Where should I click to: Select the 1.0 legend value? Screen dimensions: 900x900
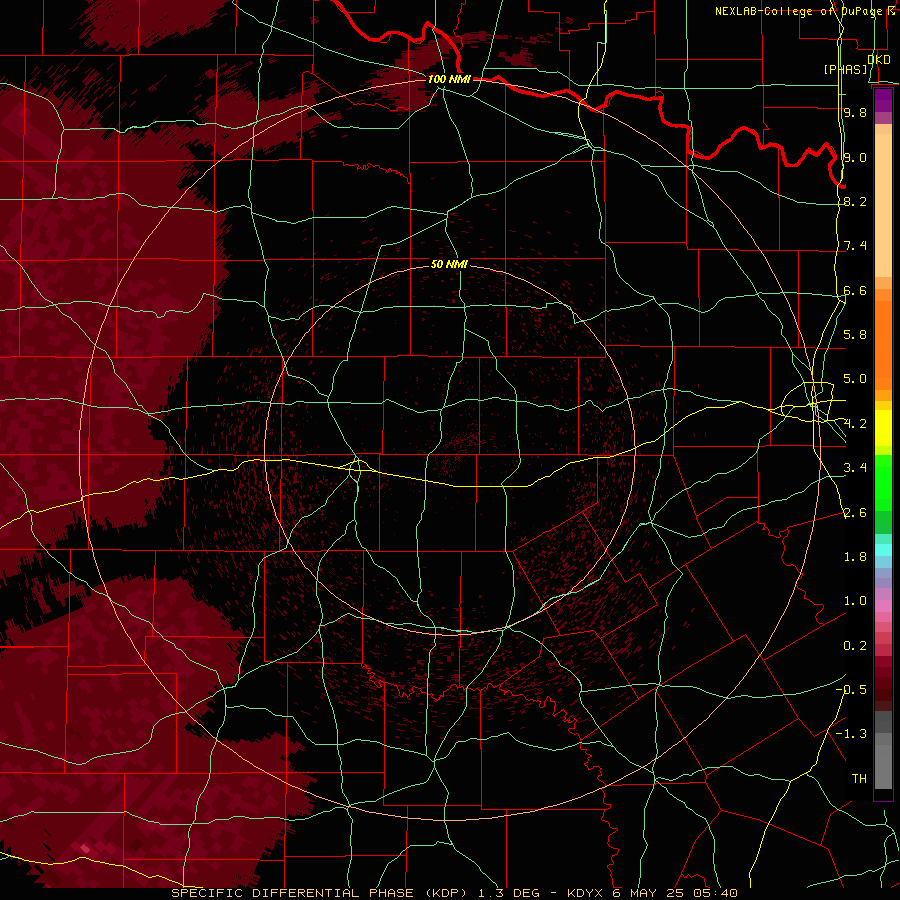pos(855,601)
